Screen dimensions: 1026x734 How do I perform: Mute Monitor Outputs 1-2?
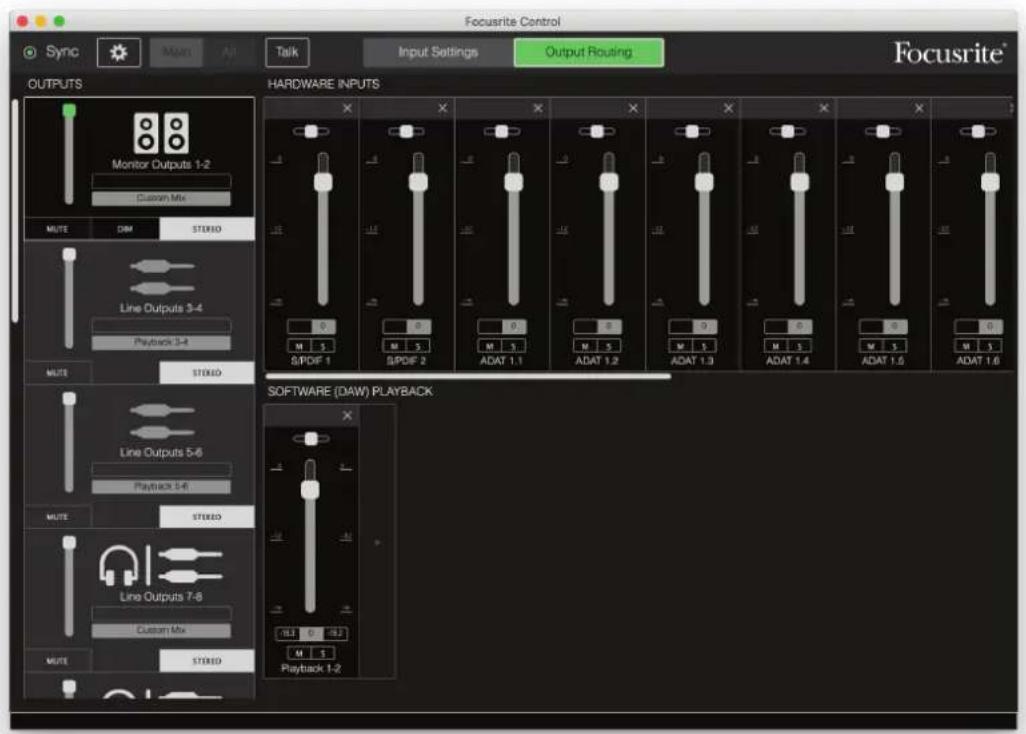(x=58, y=229)
